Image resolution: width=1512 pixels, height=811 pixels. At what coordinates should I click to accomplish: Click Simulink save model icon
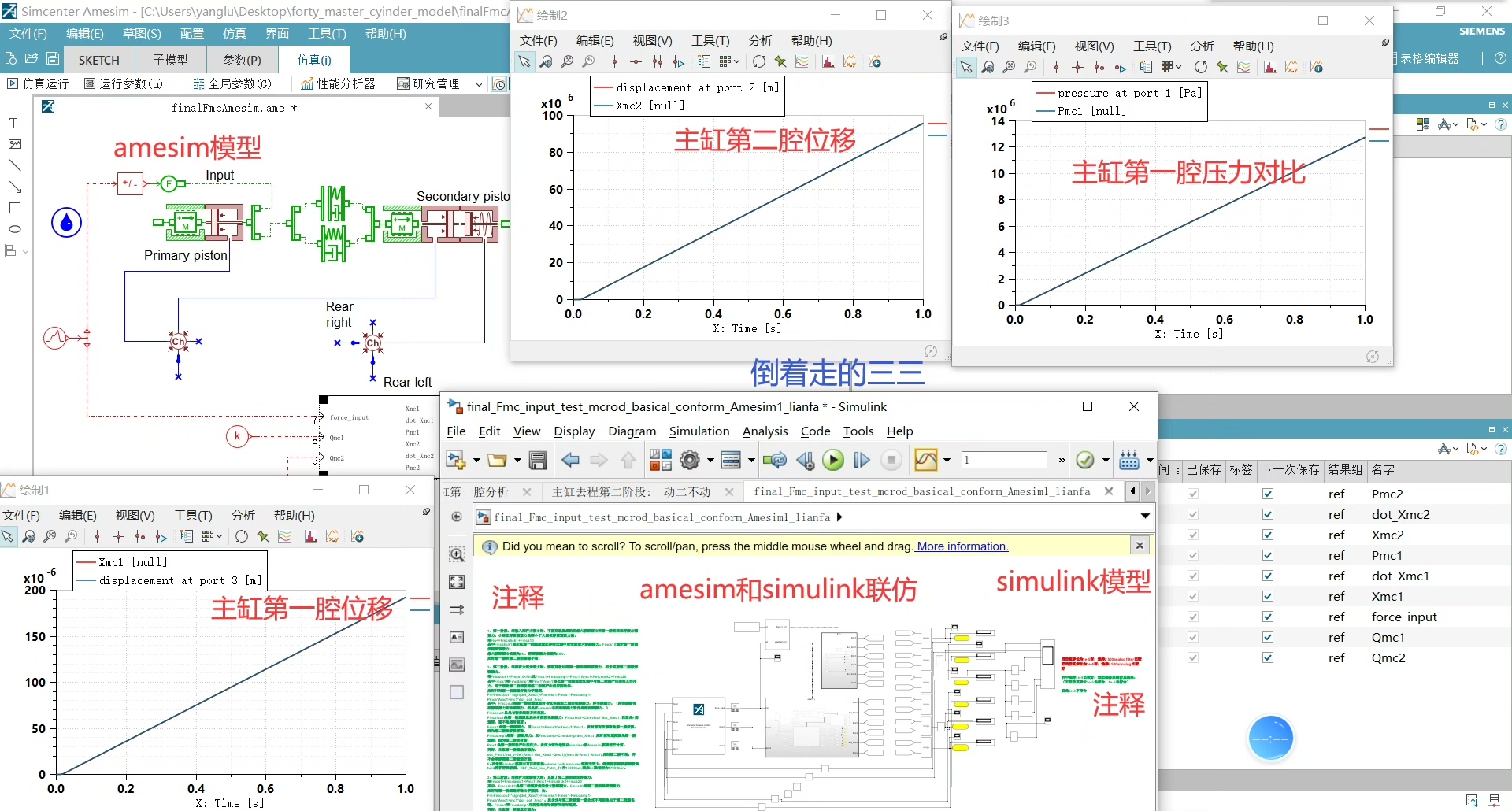[538, 460]
